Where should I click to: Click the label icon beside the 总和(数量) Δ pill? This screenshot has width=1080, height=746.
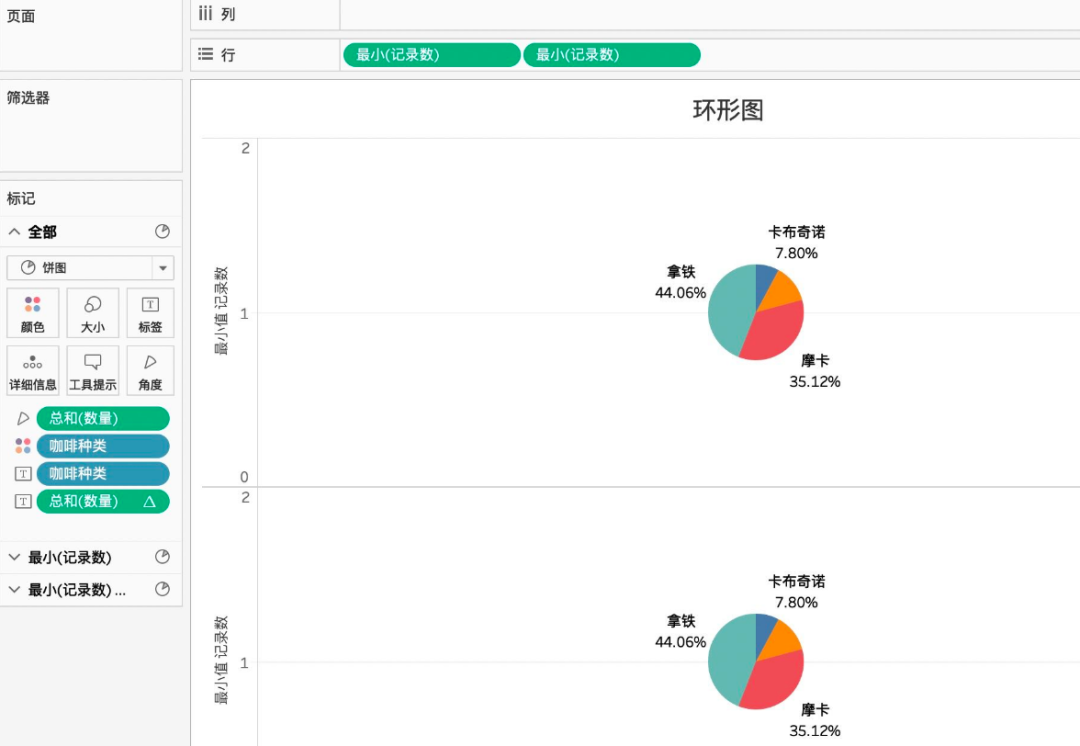23,501
